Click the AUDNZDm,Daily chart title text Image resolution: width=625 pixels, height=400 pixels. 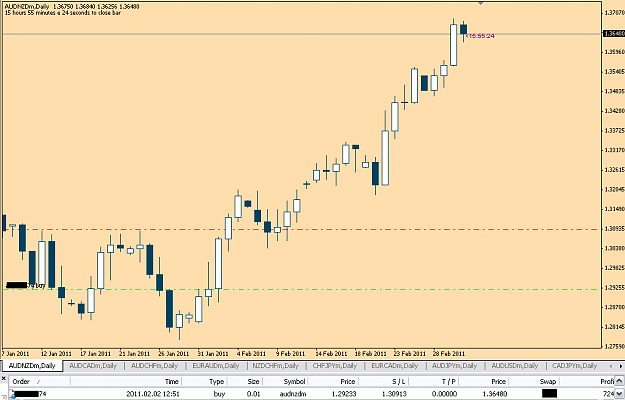pos(28,7)
